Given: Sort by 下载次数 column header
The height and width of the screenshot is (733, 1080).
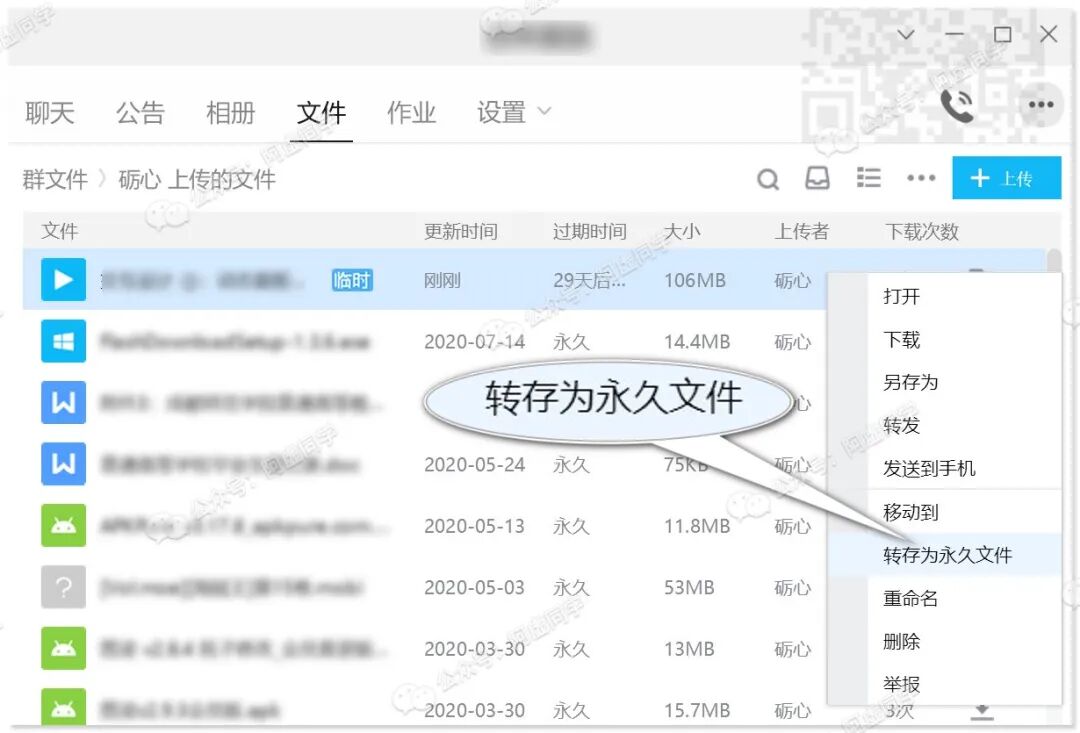Looking at the screenshot, I should click(922, 231).
